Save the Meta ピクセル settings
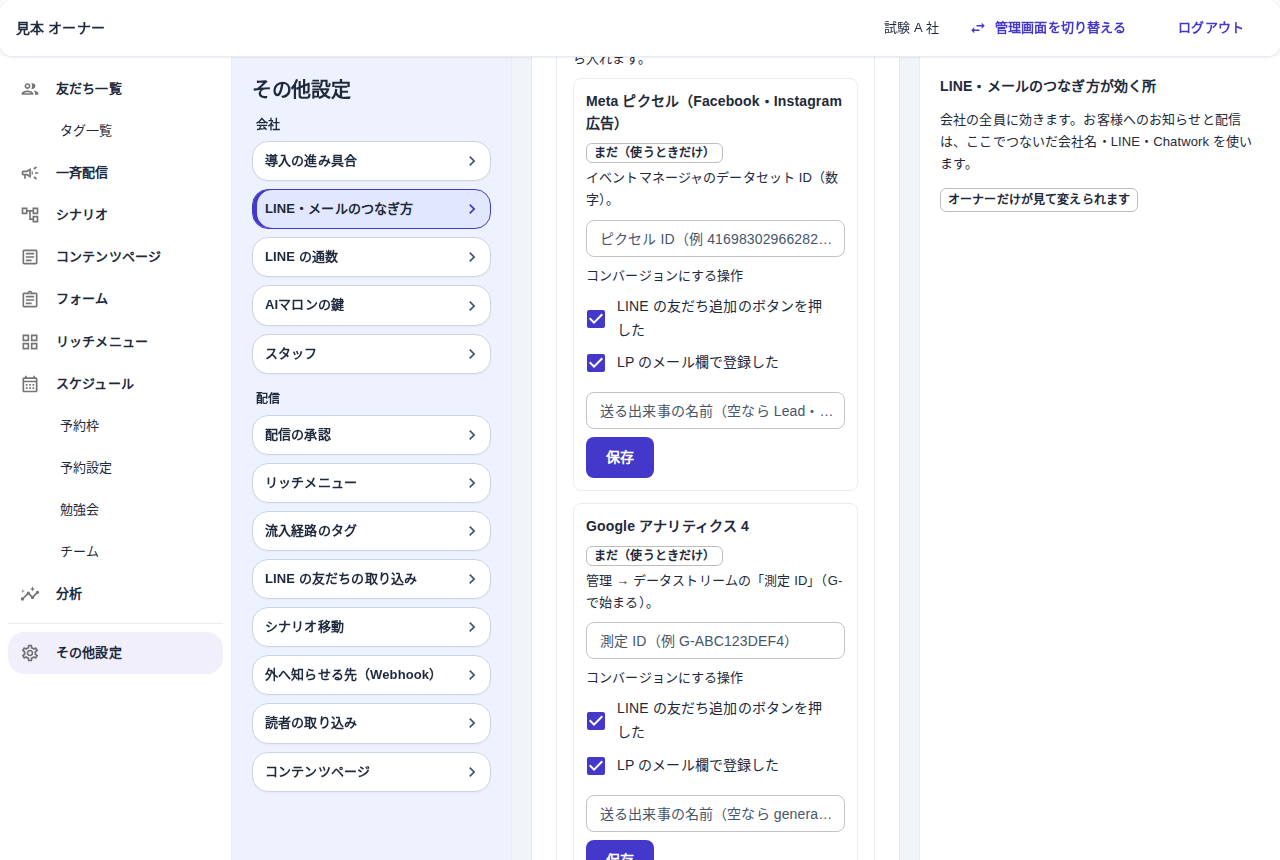The height and width of the screenshot is (860, 1280). pyautogui.click(x=620, y=457)
